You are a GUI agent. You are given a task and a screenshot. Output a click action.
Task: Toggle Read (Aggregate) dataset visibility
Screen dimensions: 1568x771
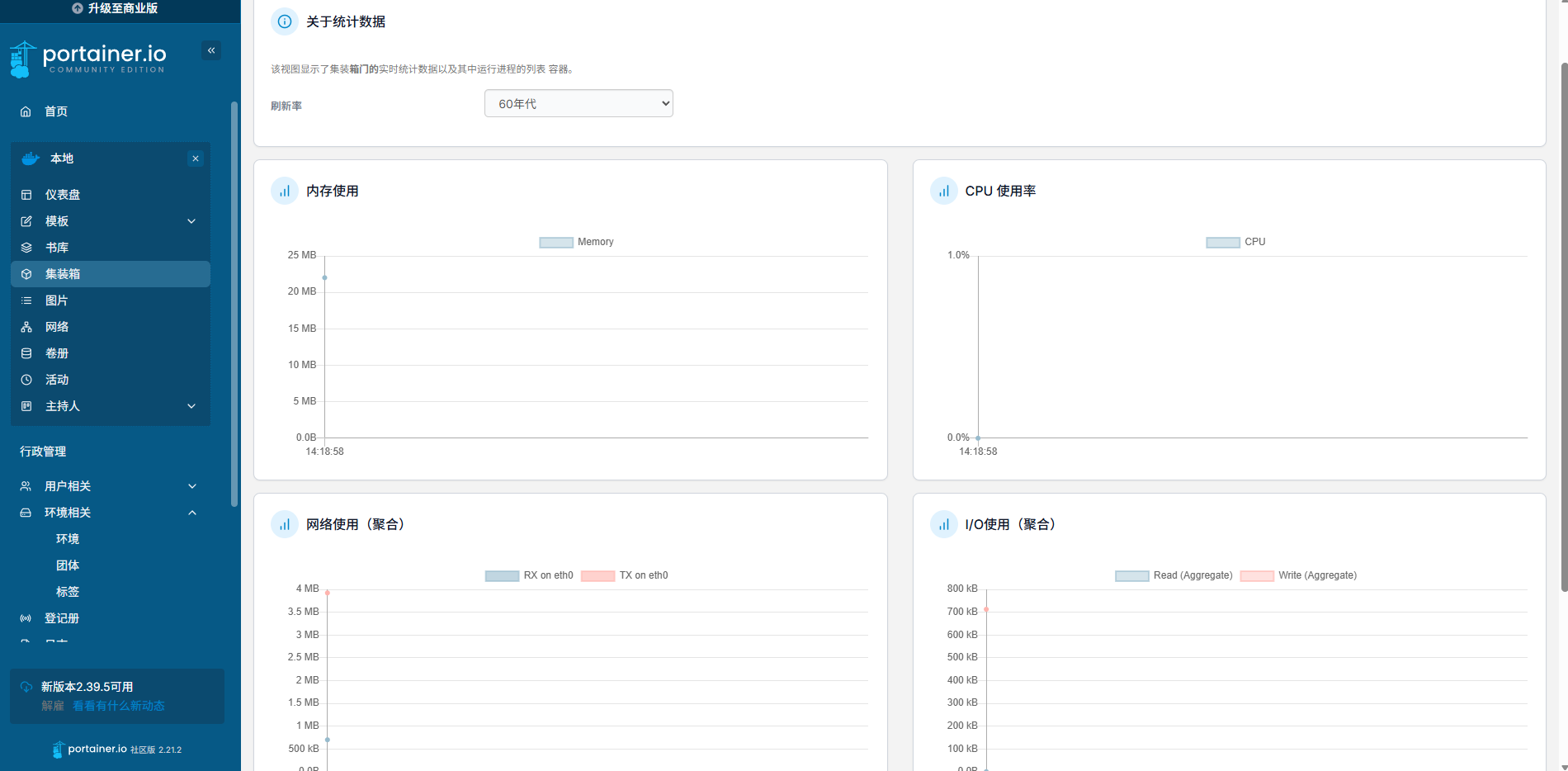1174,575
